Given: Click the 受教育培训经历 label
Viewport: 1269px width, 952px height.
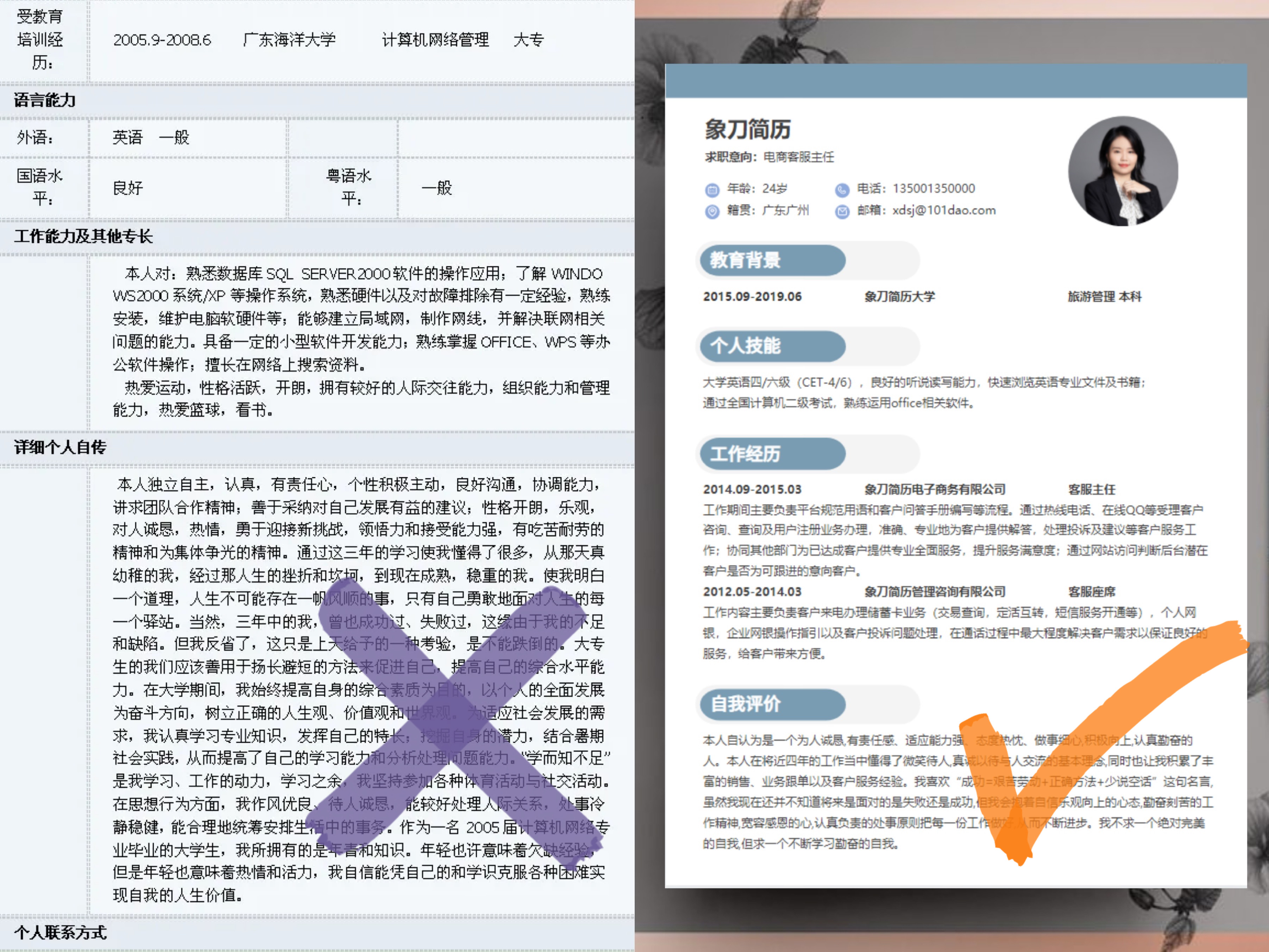Looking at the screenshot, I should pos(39,39).
